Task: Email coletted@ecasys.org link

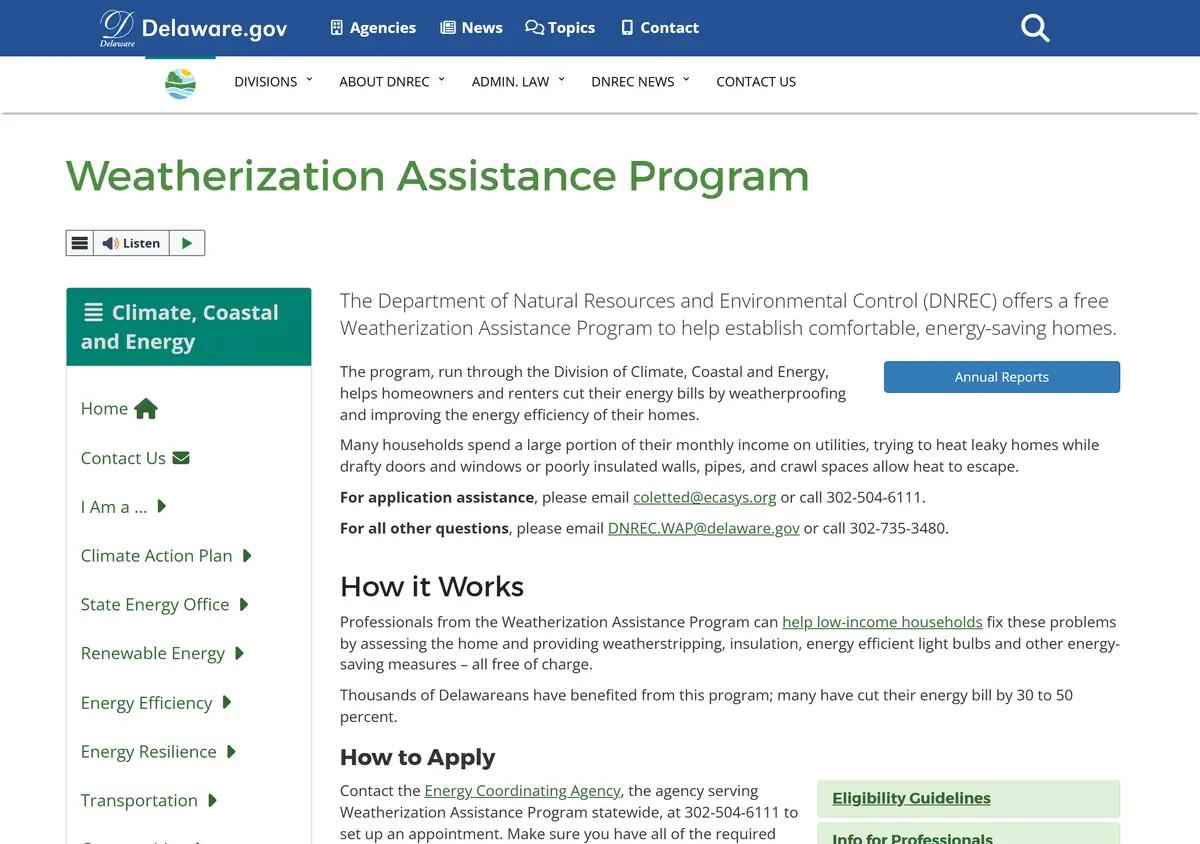Action: (705, 497)
